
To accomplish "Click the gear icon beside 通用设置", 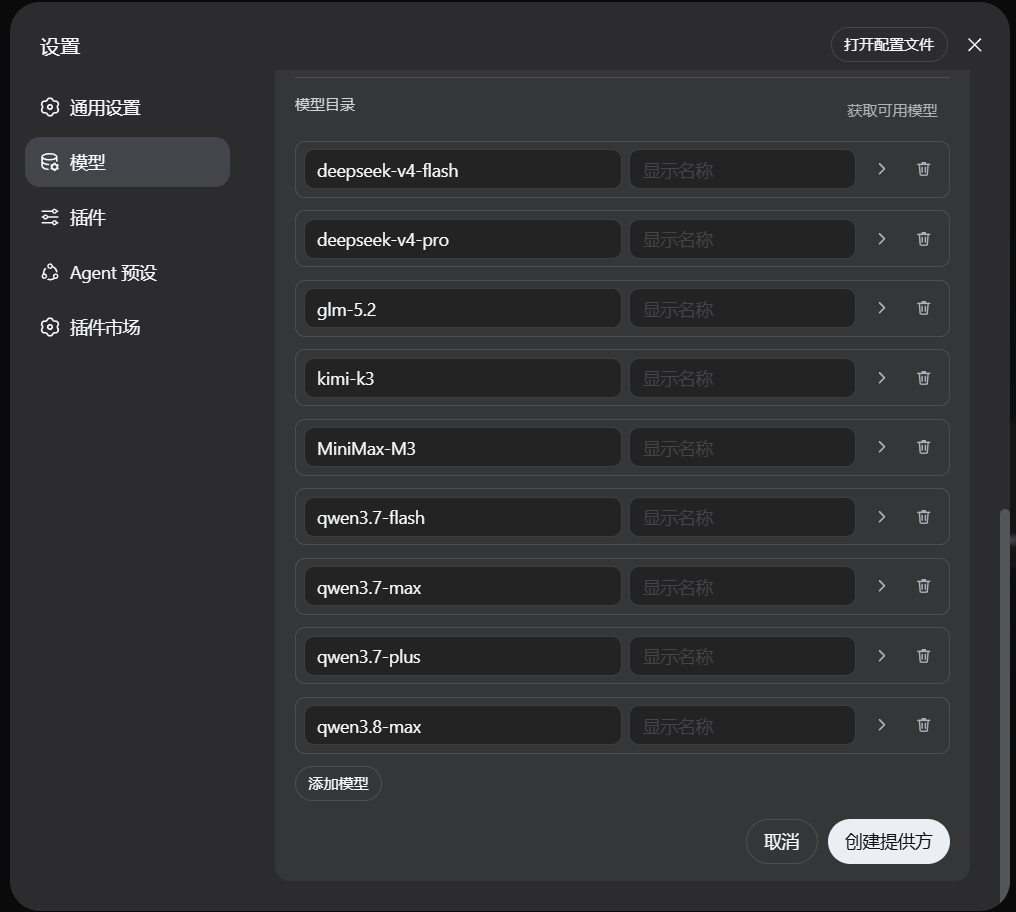I will pyautogui.click(x=50, y=107).
